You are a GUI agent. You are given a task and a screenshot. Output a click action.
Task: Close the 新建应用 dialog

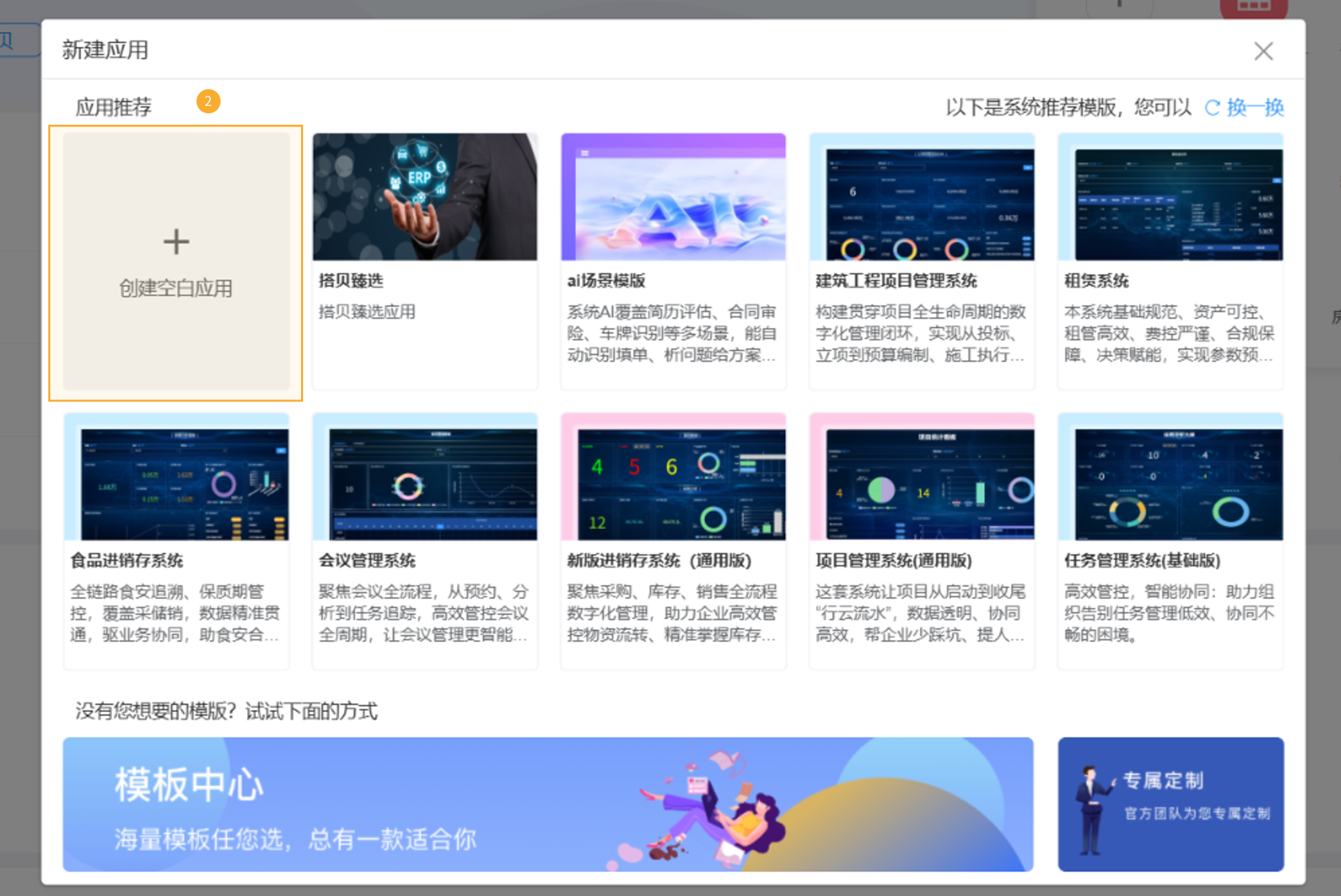click(1263, 51)
